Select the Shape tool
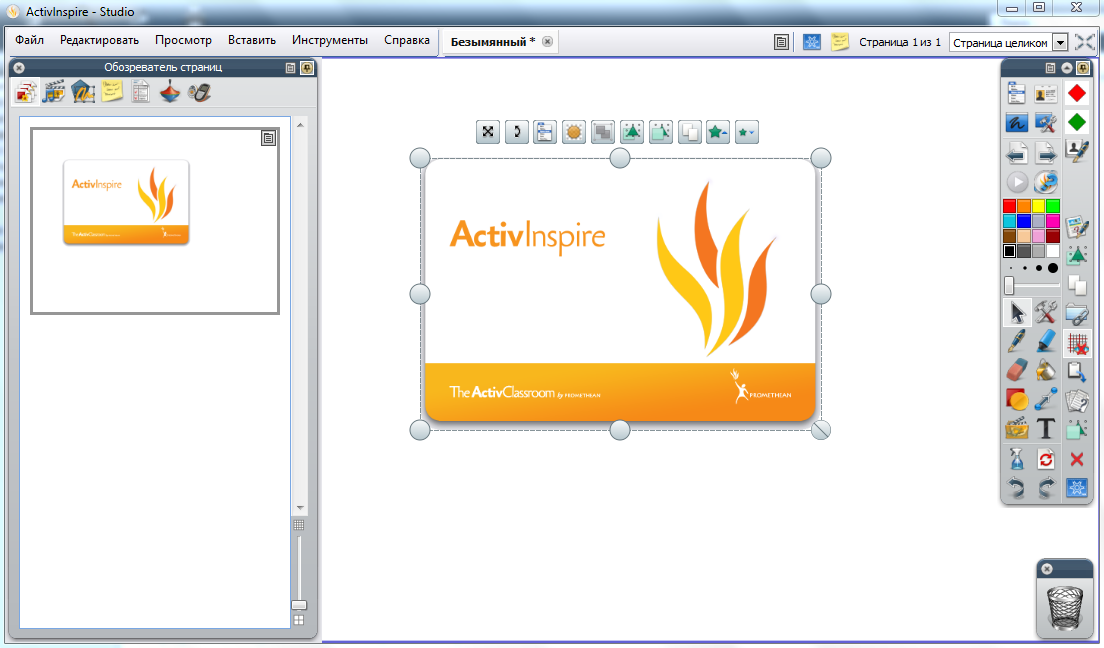This screenshot has width=1104, height=648. [1016, 399]
